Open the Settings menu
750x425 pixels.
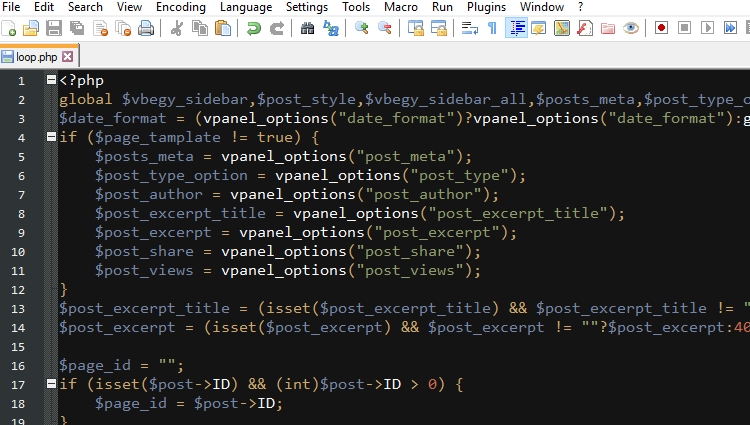click(x=307, y=7)
